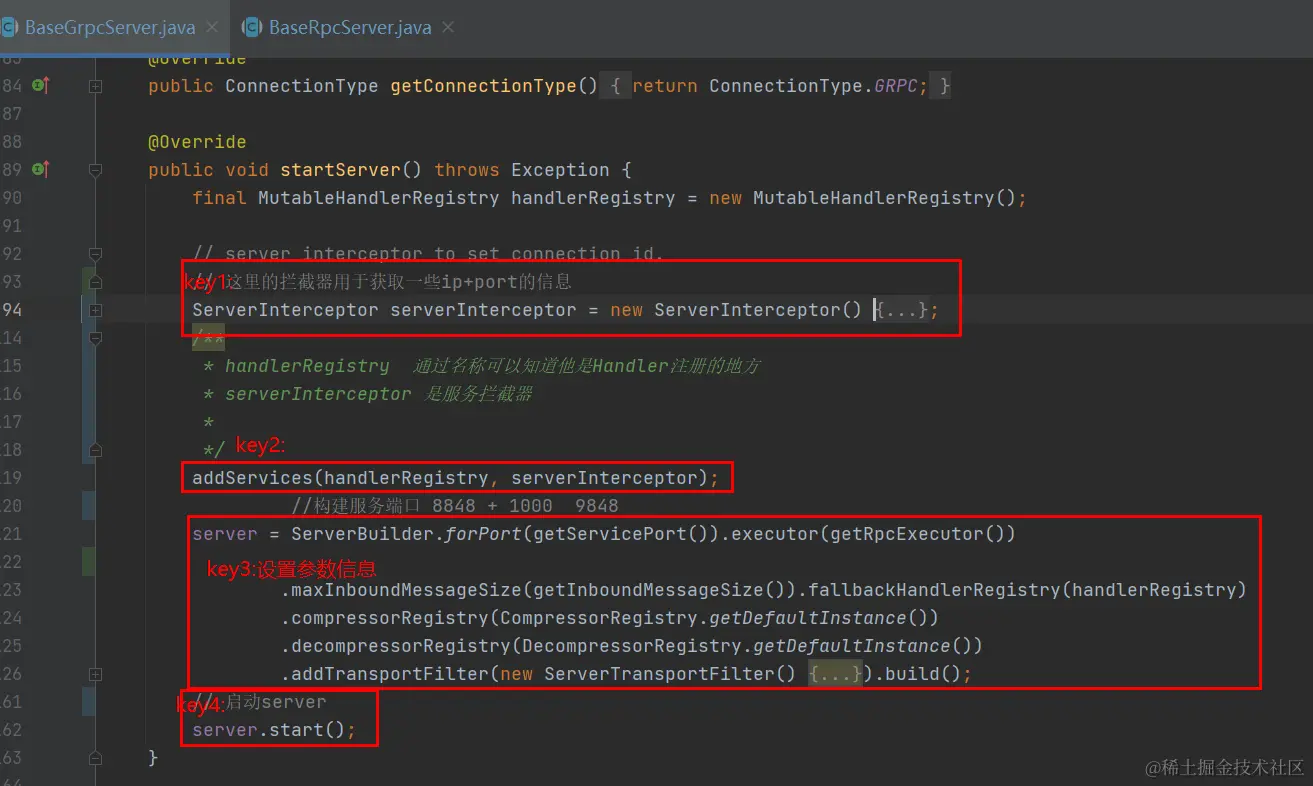Click the implements gutter icon beside getConnectionType
1313x786 pixels.
tap(40, 86)
